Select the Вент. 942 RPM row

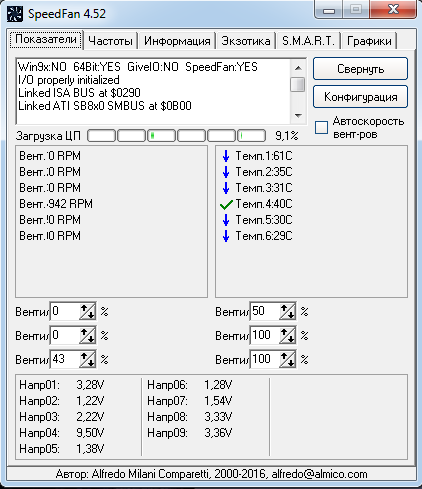point(56,204)
